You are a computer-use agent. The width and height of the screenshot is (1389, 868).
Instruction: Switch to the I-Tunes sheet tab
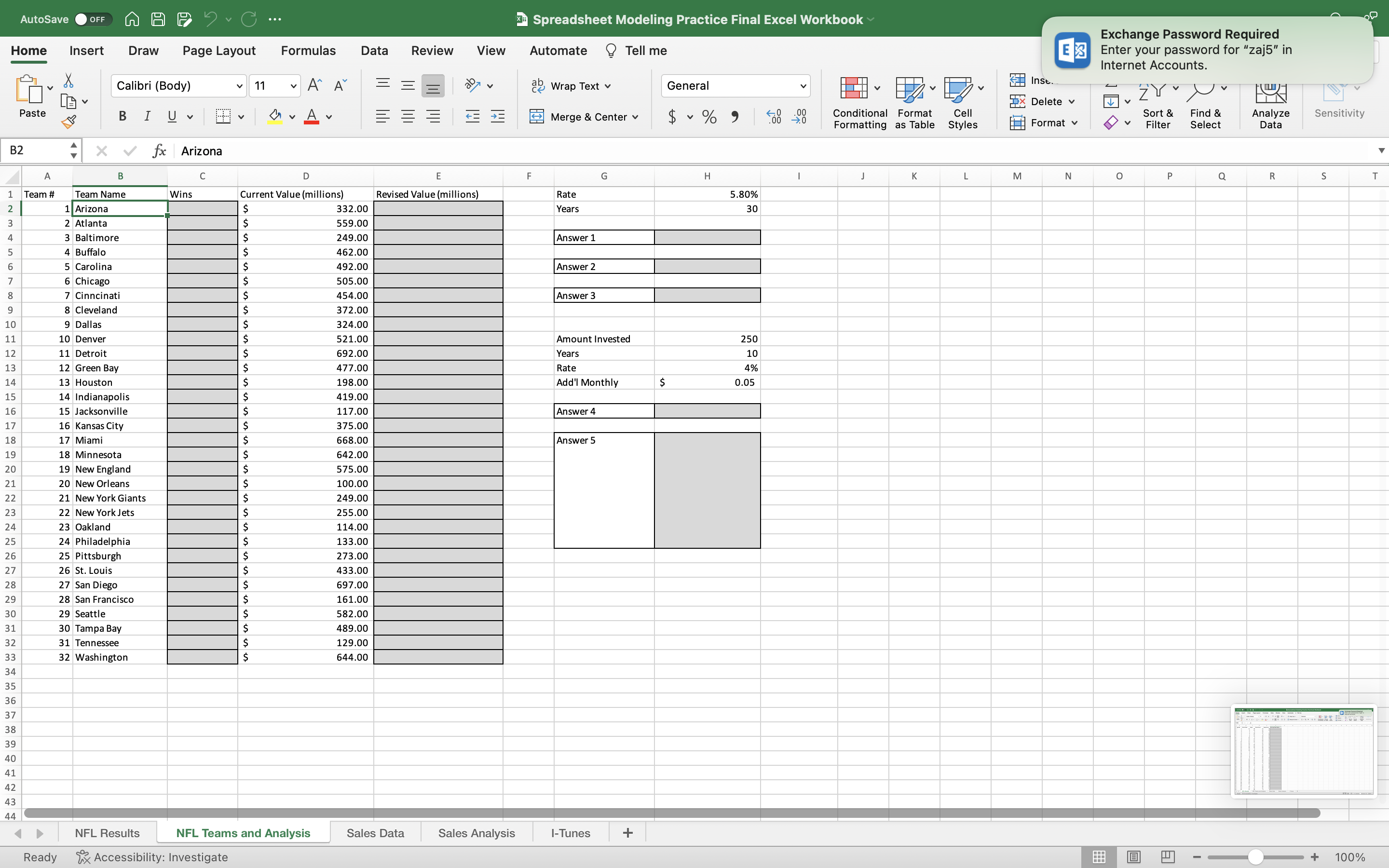(x=570, y=832)
